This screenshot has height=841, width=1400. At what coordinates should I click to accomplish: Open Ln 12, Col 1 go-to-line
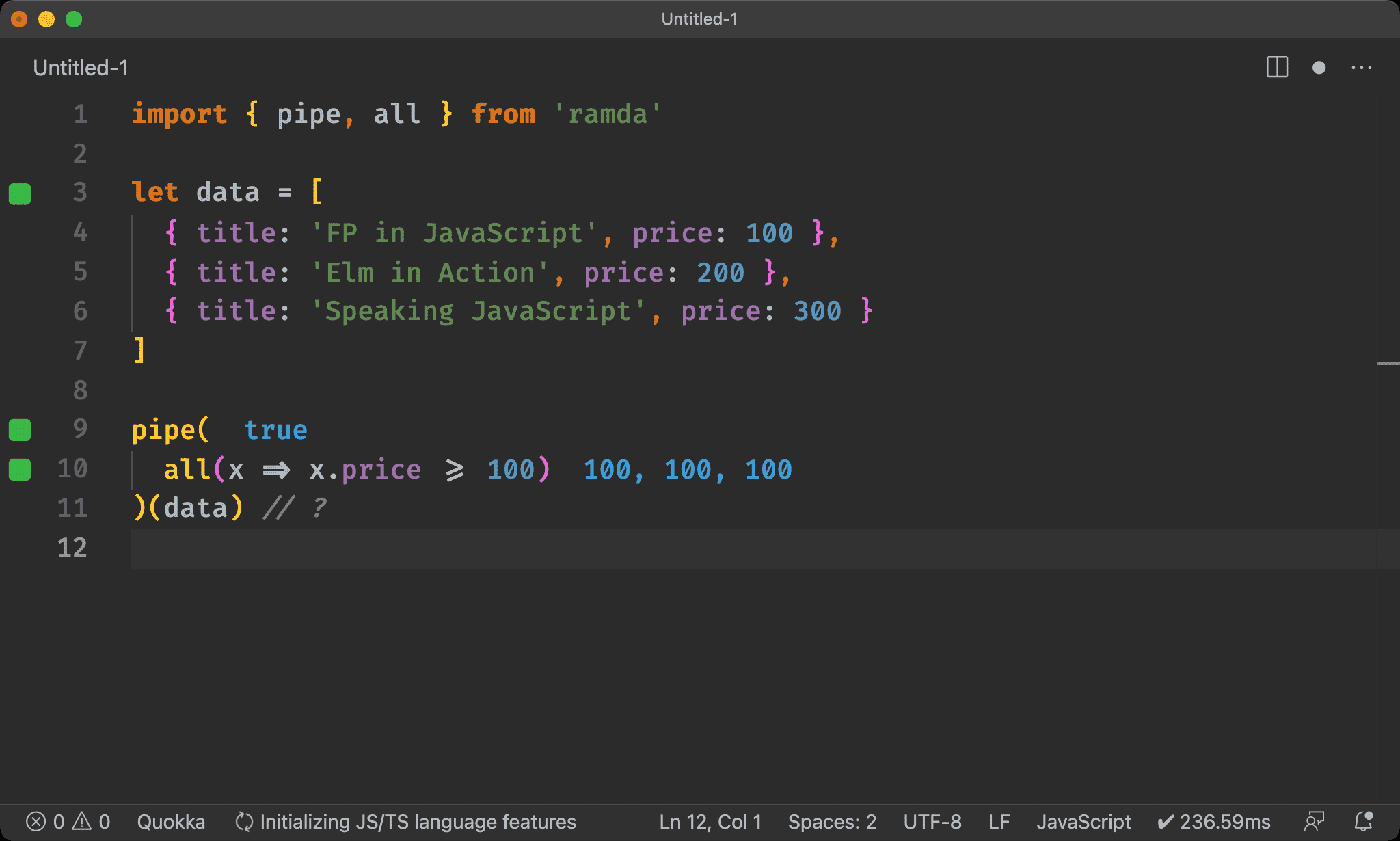[x=710, y=821]
